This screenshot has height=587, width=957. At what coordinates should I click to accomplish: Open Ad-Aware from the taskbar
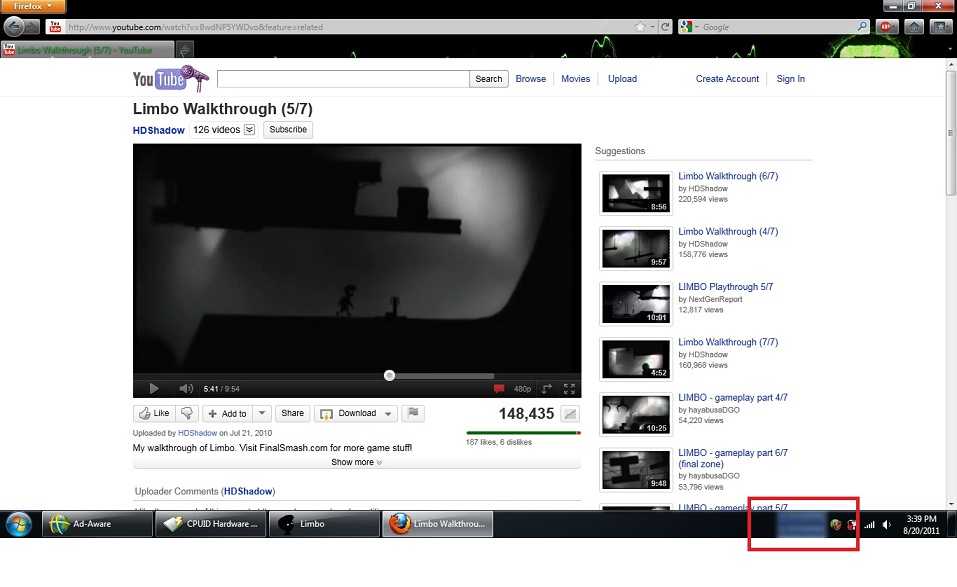[x=97, y=524]
